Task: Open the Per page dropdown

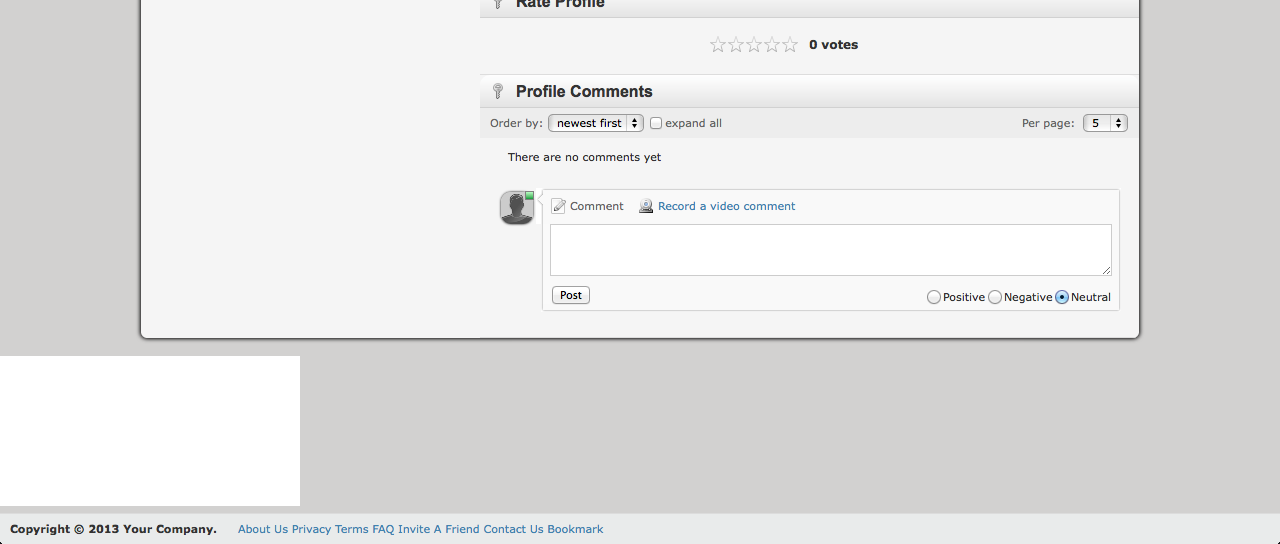Action: (1105, 124)
